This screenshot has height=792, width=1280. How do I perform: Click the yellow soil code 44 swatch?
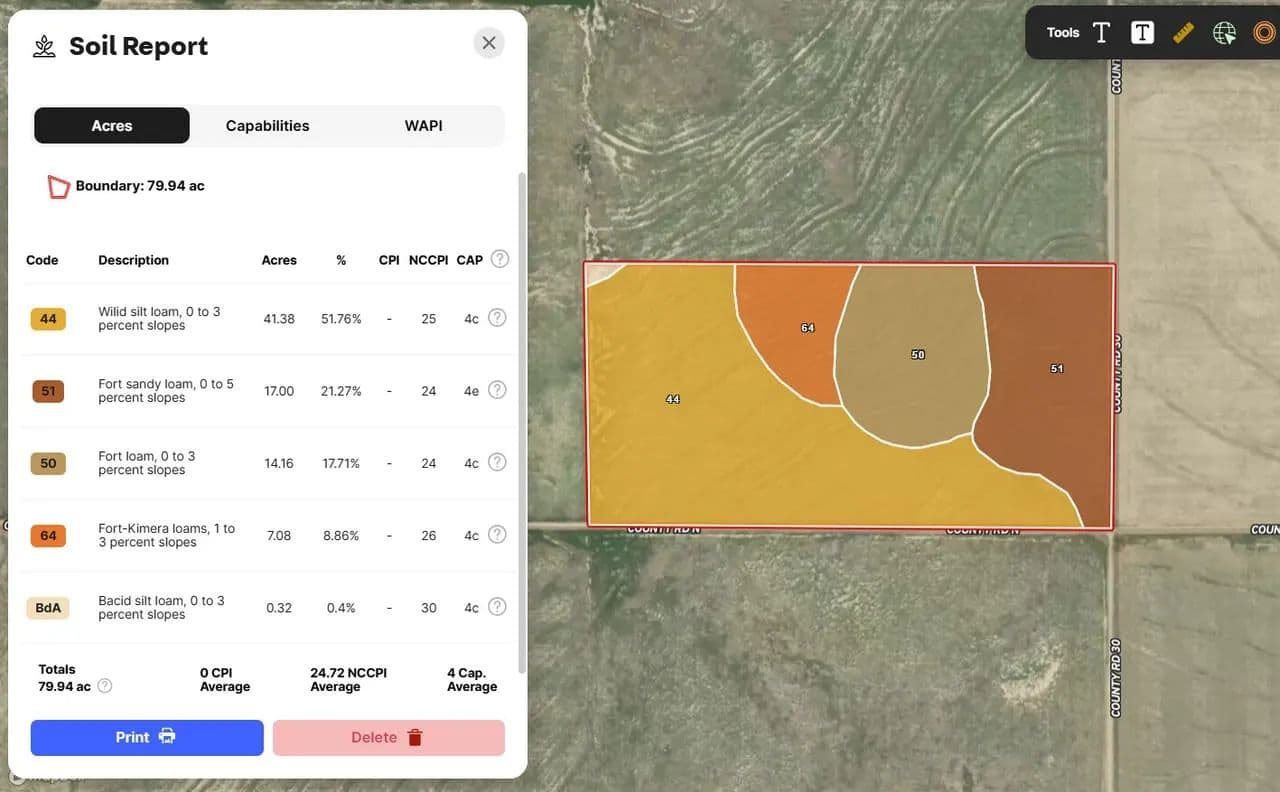pos(48,319)
